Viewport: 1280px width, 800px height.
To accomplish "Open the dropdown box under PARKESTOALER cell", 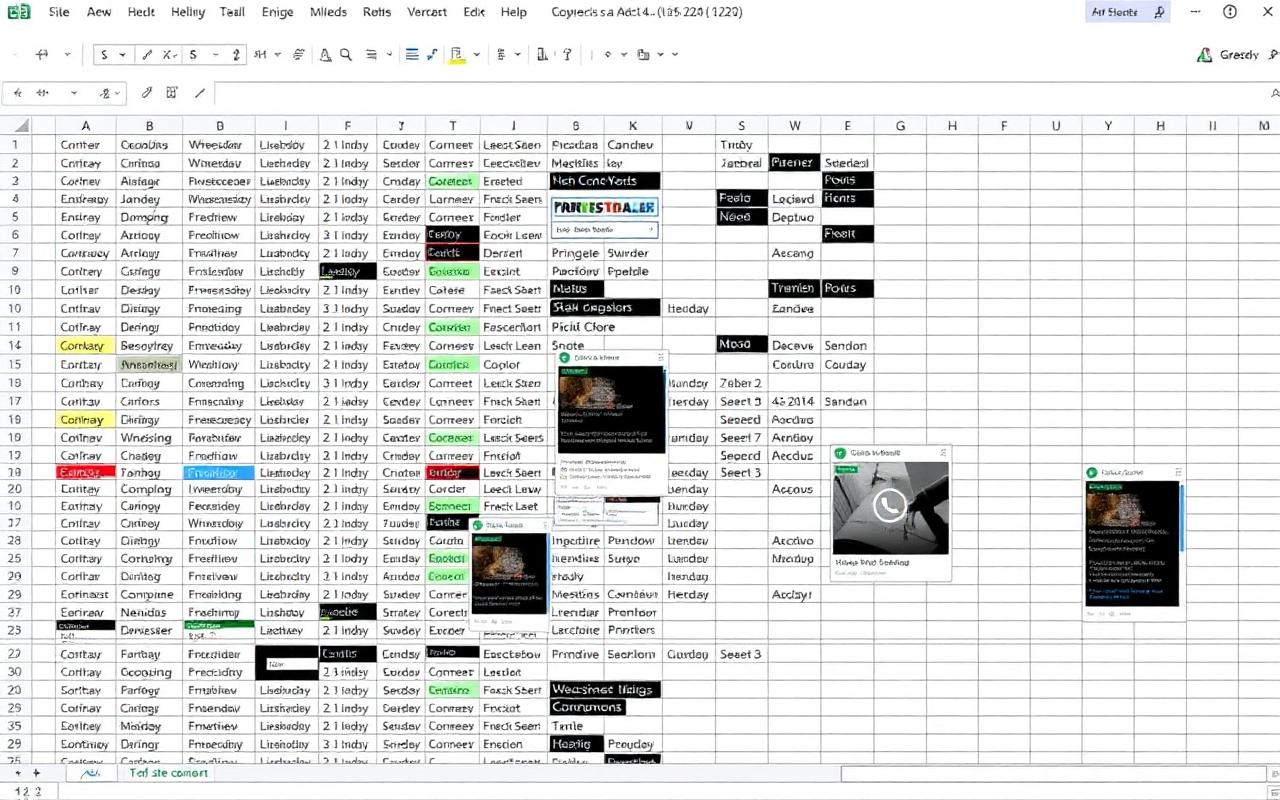I will [605, 229].
